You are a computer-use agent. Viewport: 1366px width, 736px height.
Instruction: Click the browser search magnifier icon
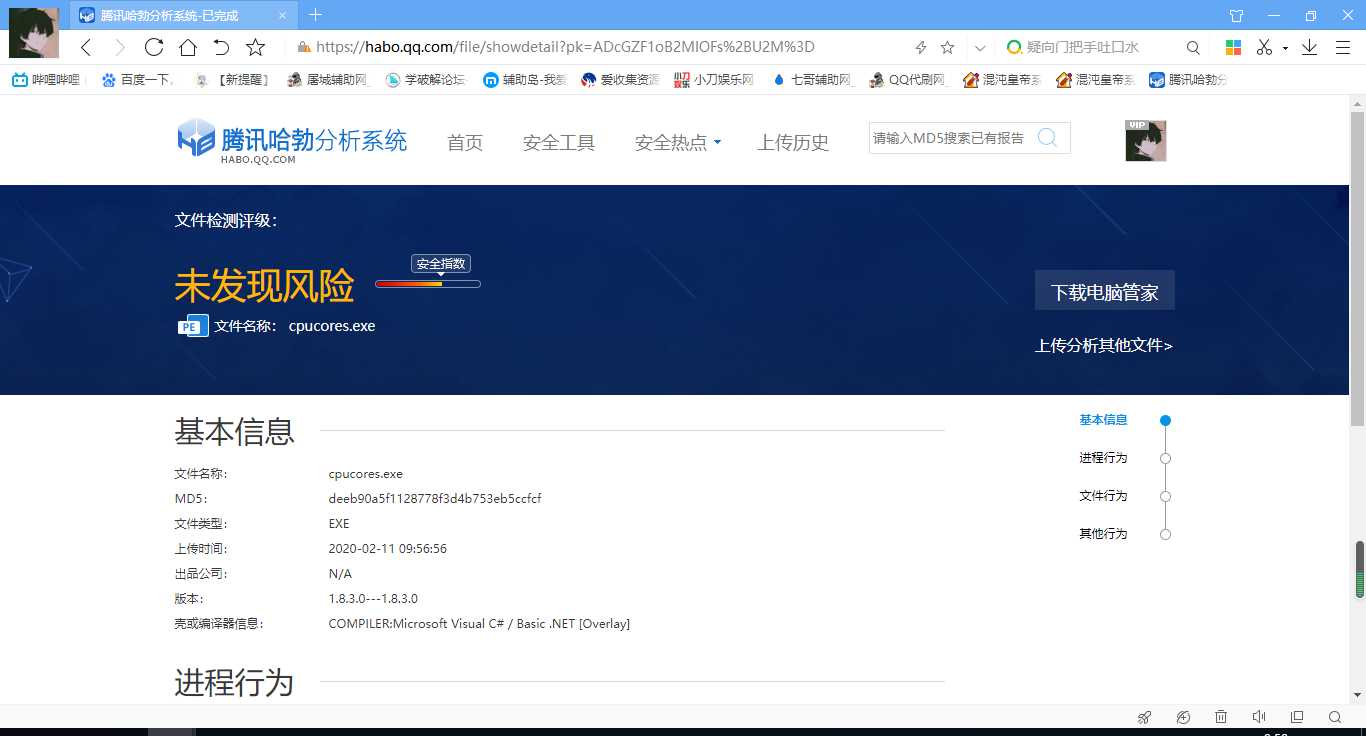click(x=1193, y=47)
